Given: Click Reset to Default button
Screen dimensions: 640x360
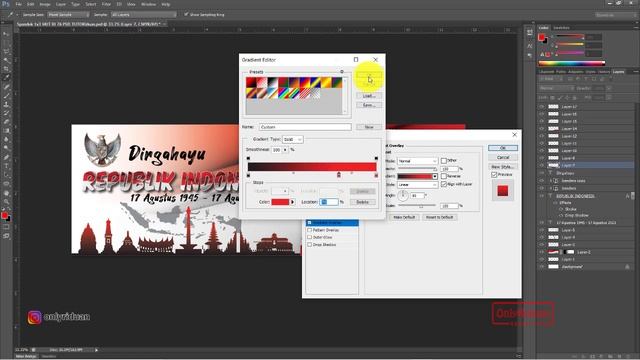Looking at the screenshot, I should click(439, 217).
